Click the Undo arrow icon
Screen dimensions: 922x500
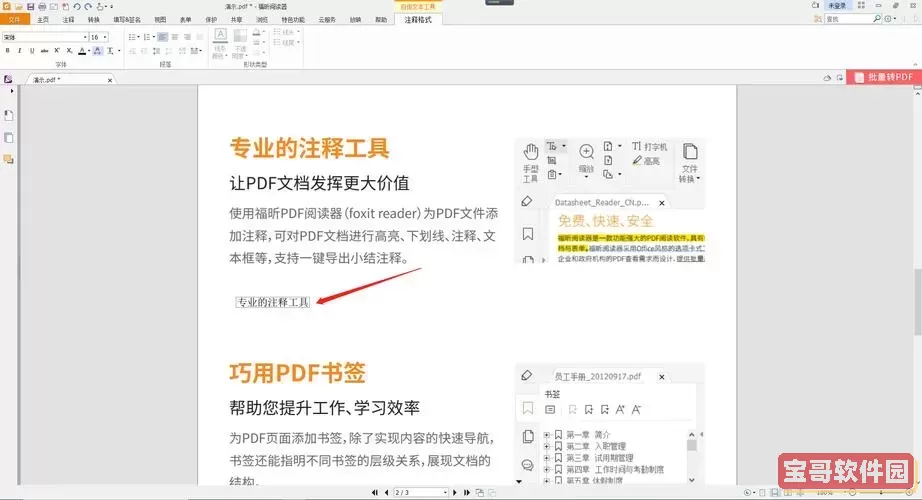tap(76, 6)
